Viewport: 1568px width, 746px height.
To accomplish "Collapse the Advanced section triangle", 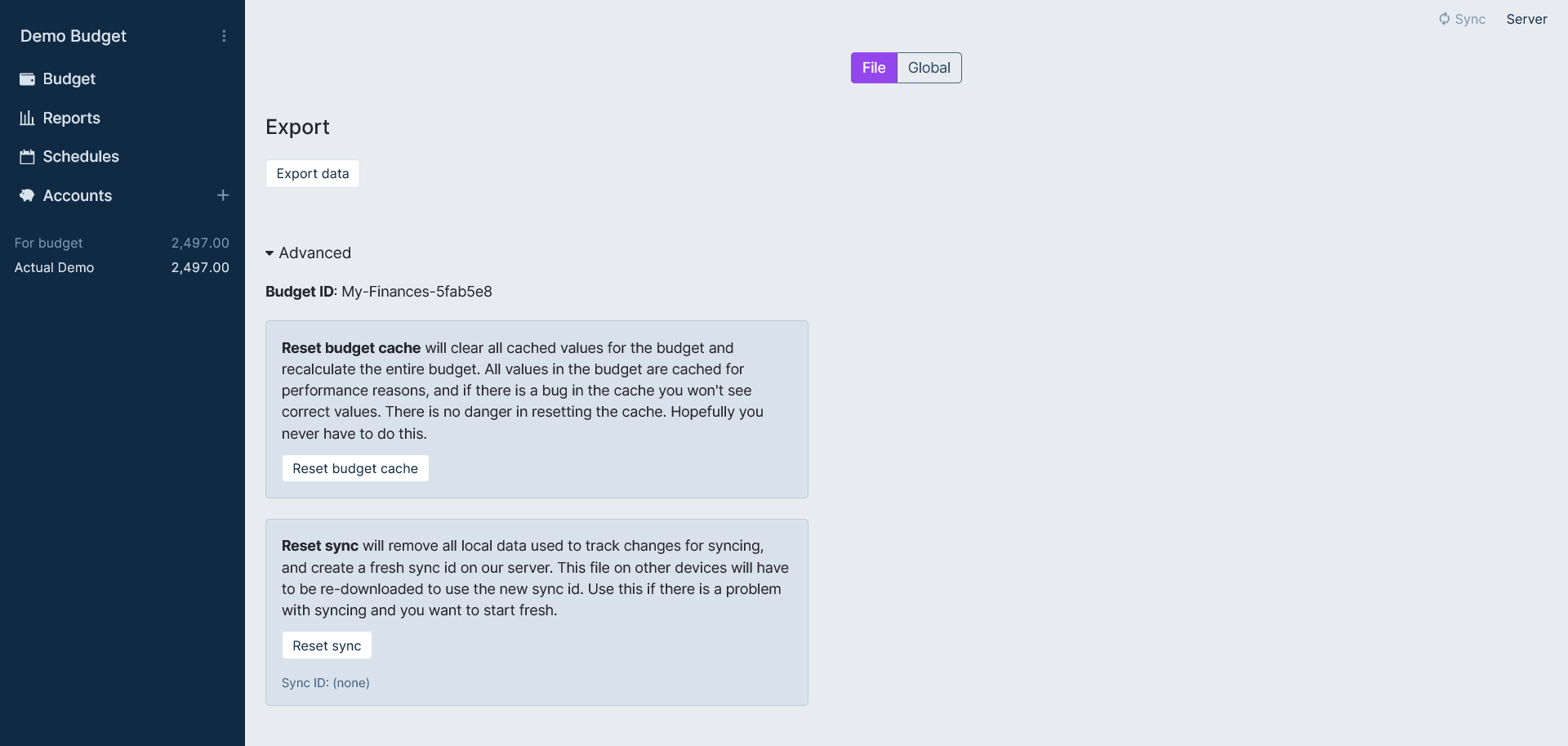I will 269,253.
